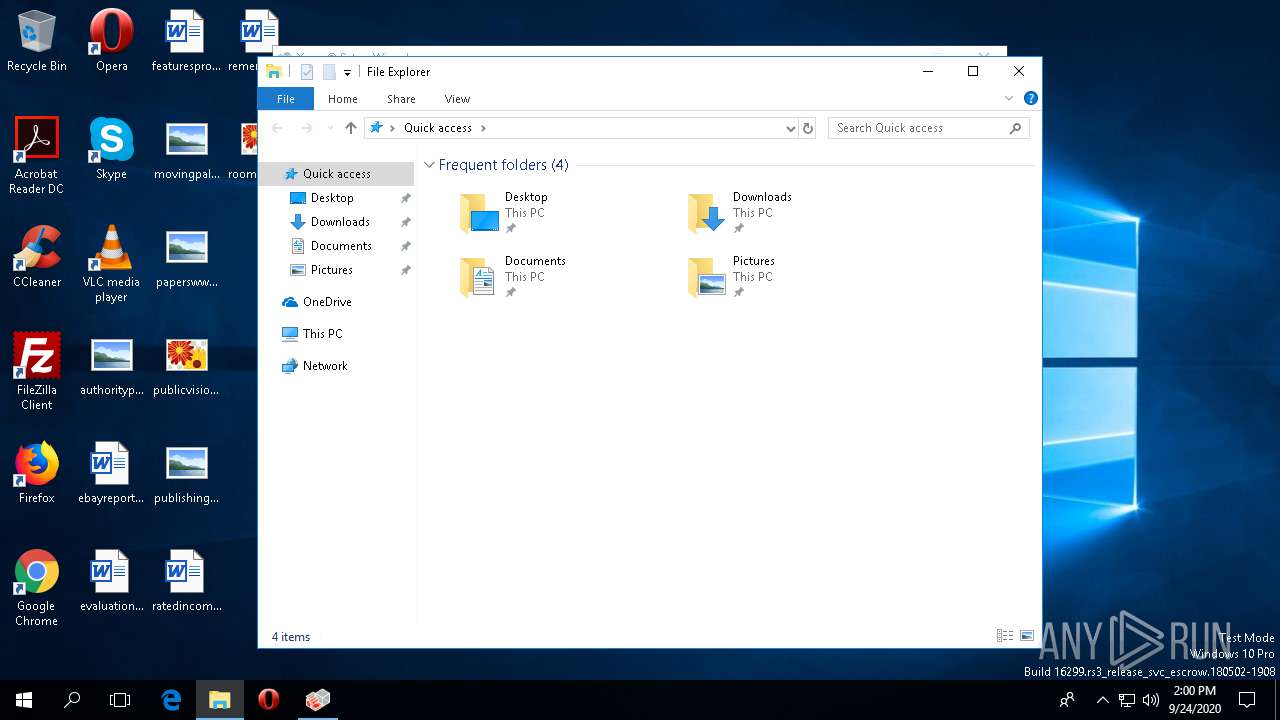Open the ebayreport Word document
The width and height of the screenshot is (1280, 720).
click(111, 474)
